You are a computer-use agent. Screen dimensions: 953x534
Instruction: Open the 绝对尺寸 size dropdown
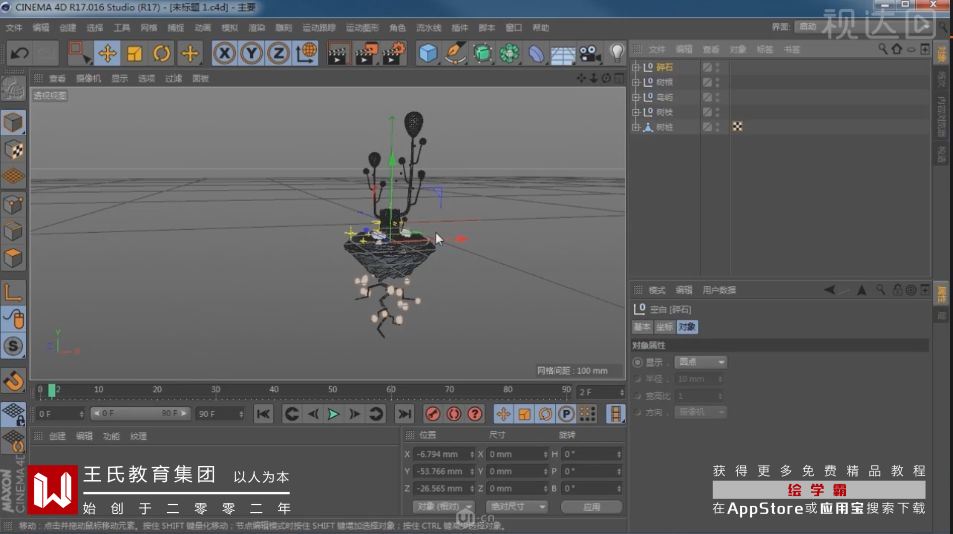pos(517,507)
